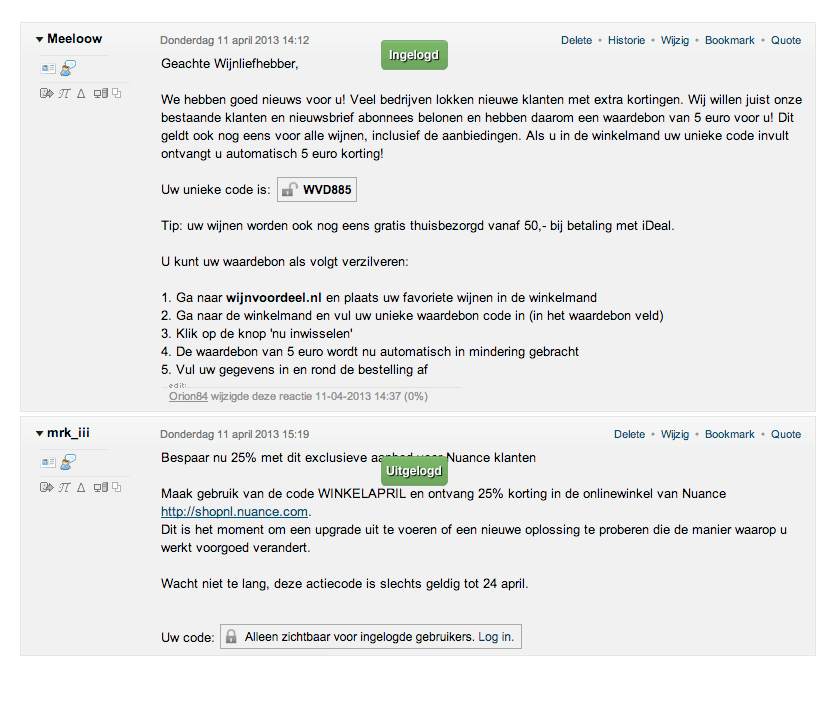Click the unlocked code box WVD885
The height and width of the screenshot is (720, 820).
(x=317, y=190)
